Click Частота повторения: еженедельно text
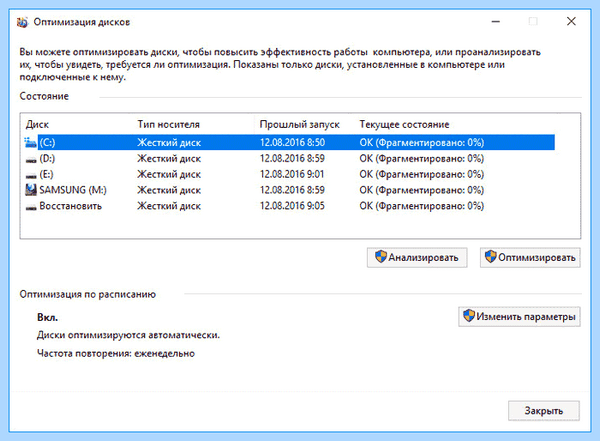 pyautogui.click(x=116, y=353)
